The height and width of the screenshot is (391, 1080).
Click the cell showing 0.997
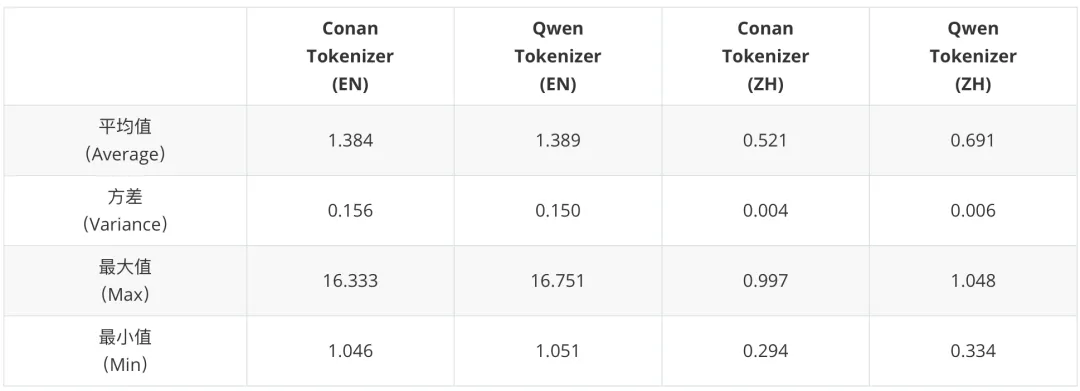765,281
